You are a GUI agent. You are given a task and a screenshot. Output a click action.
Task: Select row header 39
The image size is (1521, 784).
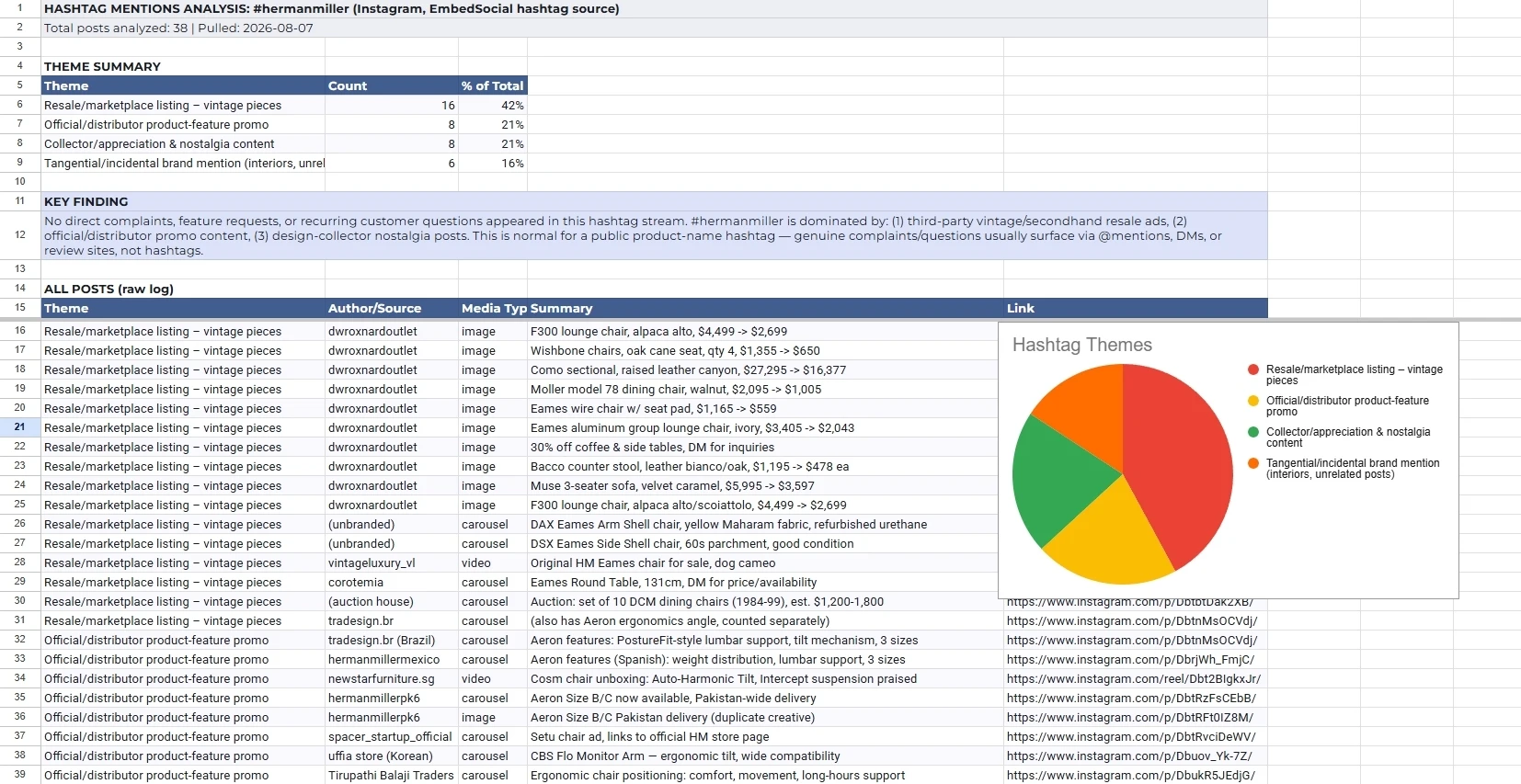pyautogui.click(x=19, y=774)
